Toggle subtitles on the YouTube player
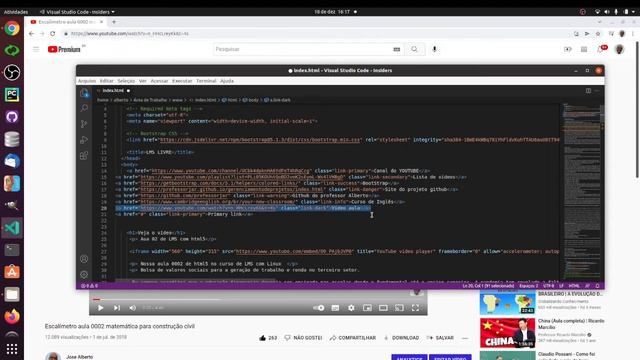Image resolution: width=640 pixels, height=360 pixels. click(x=335, y=308)
